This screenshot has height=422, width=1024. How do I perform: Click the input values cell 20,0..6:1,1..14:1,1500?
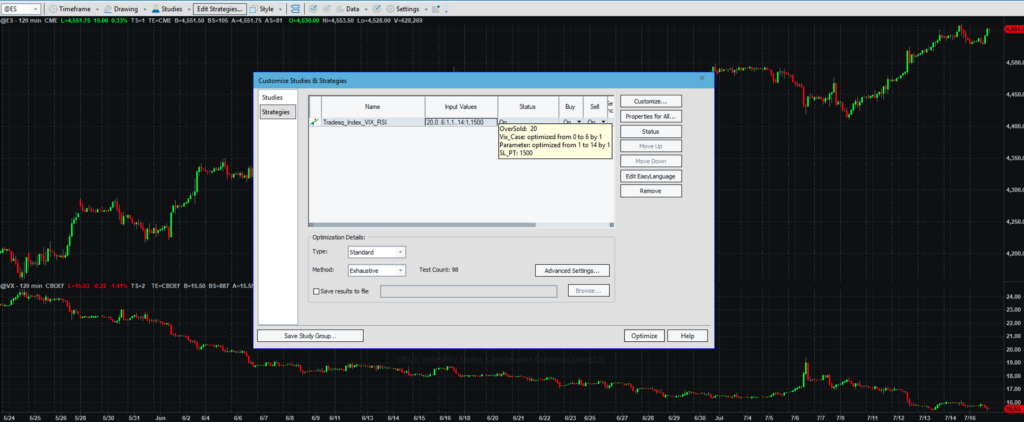pyautogui.click(x=461, y=122)
